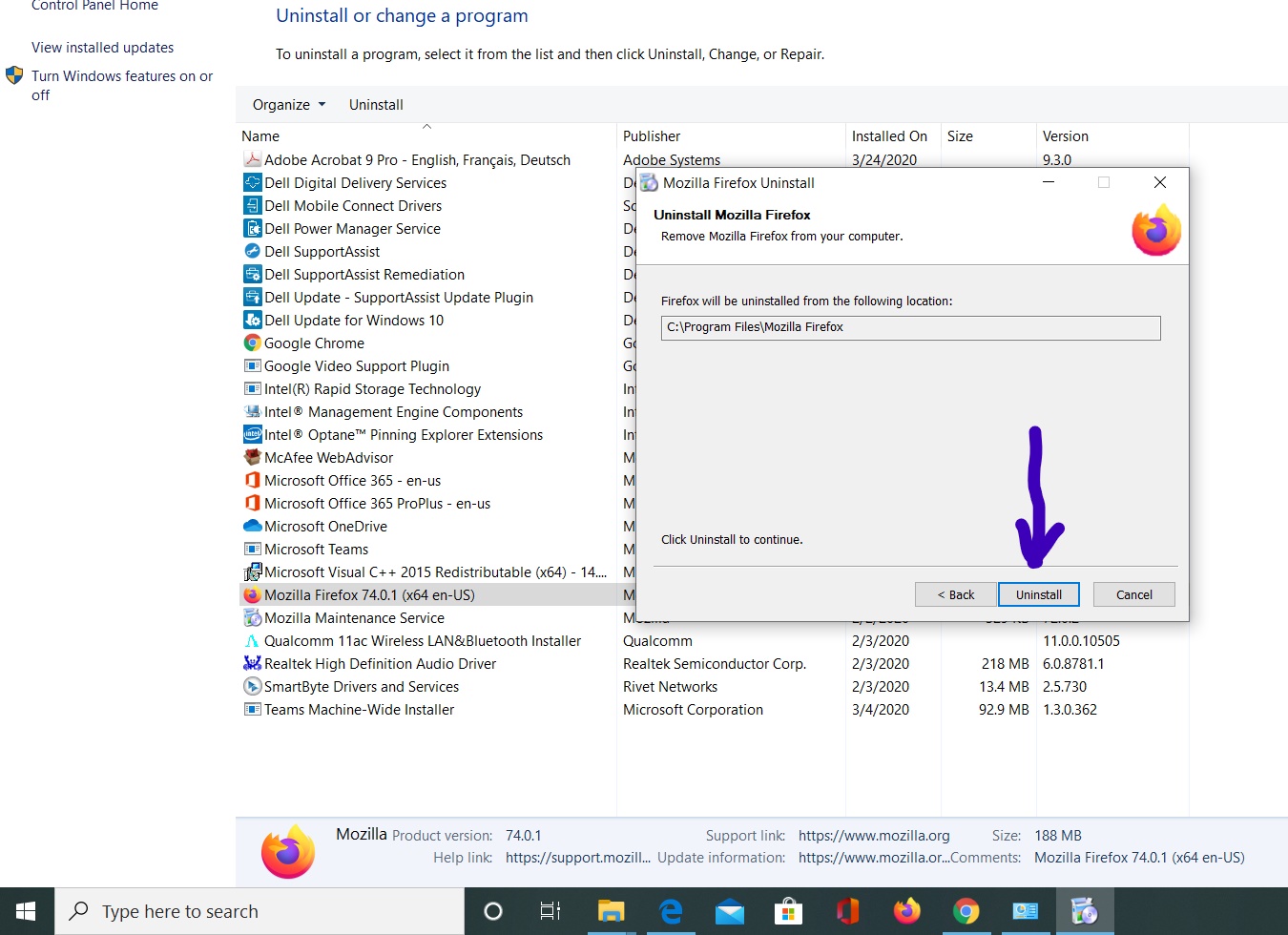Click the Qualcomm 11ac Wireless installer icon
Viewport: 1288px width, 935px height.
253,640
